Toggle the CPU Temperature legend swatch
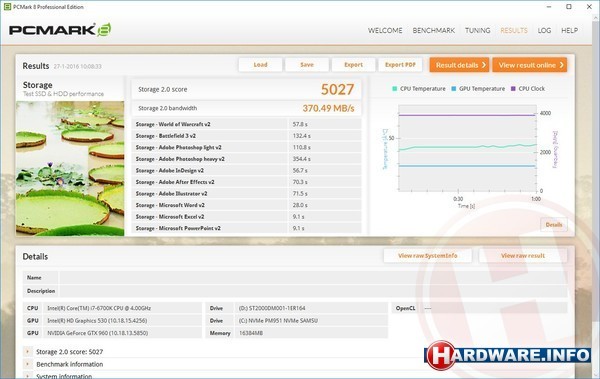The width and height of the screenshot is (600, 379). tap(395, 88)
